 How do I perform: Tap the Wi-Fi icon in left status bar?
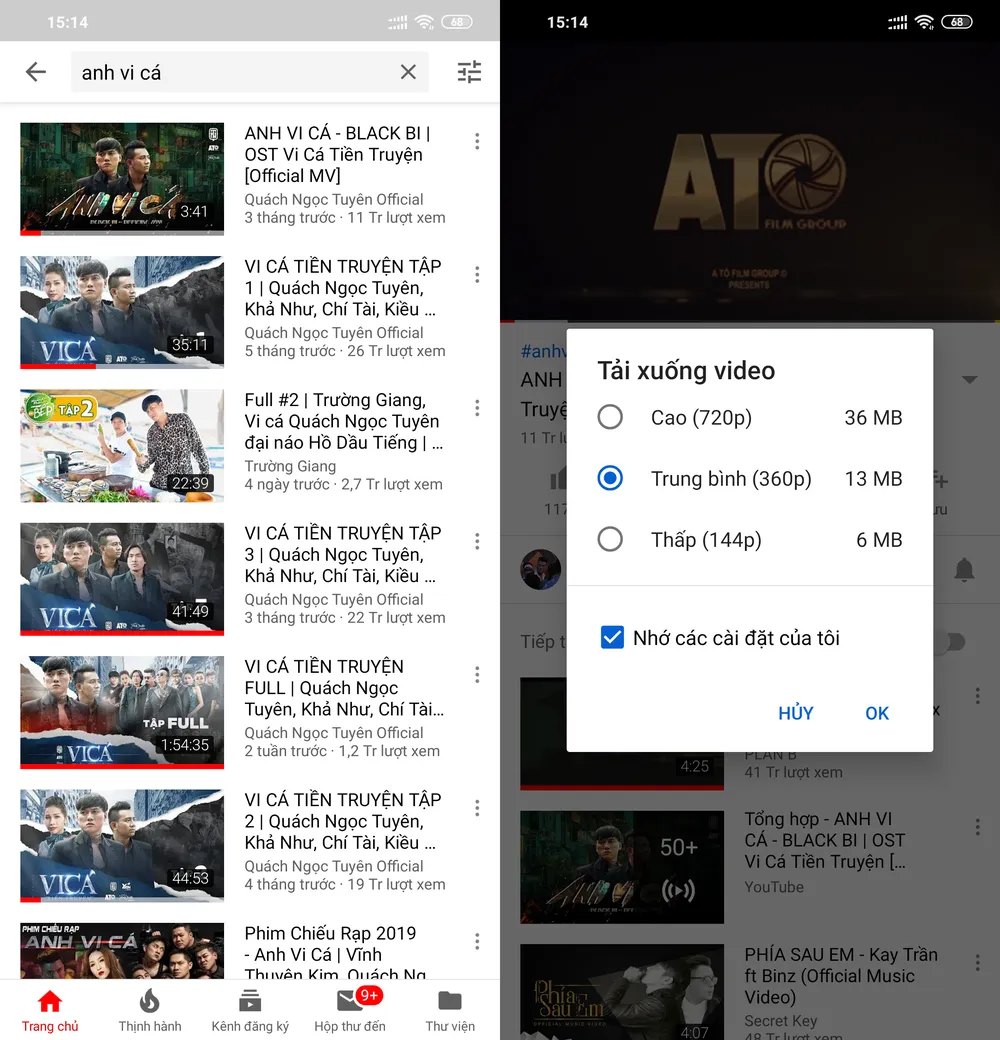point(424,22)
